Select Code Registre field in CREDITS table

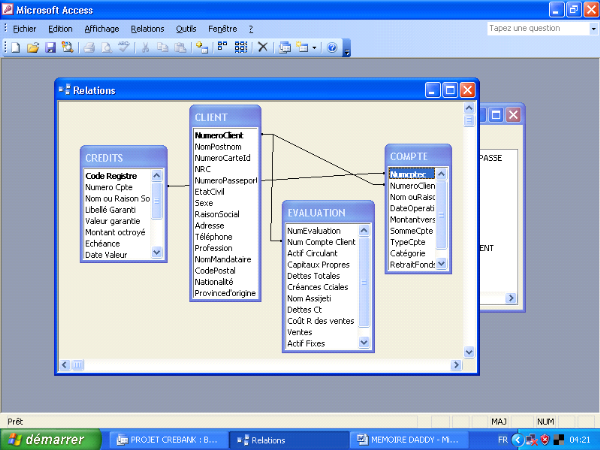pos(110,175)
